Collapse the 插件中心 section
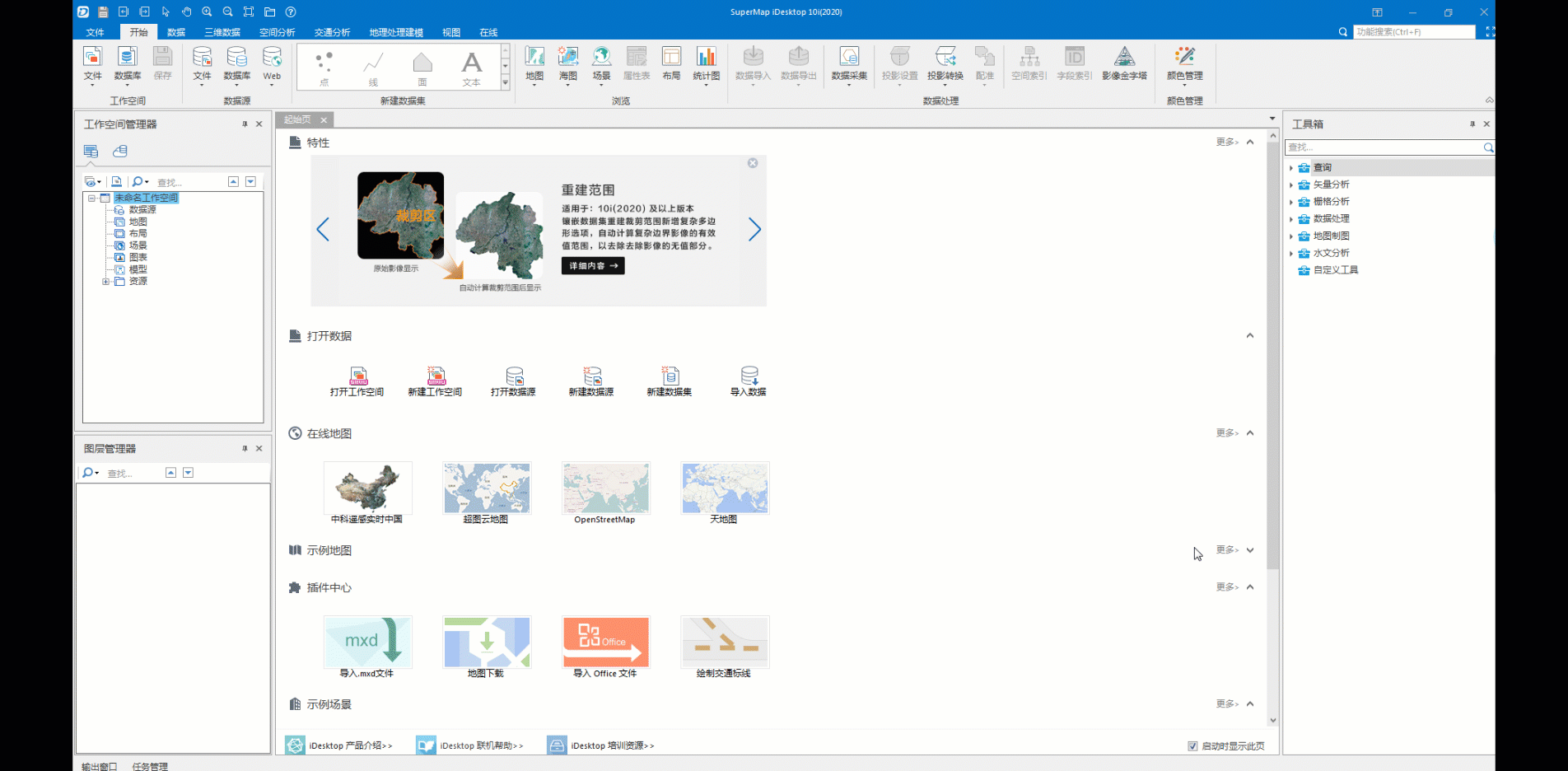 point(1250,586)
